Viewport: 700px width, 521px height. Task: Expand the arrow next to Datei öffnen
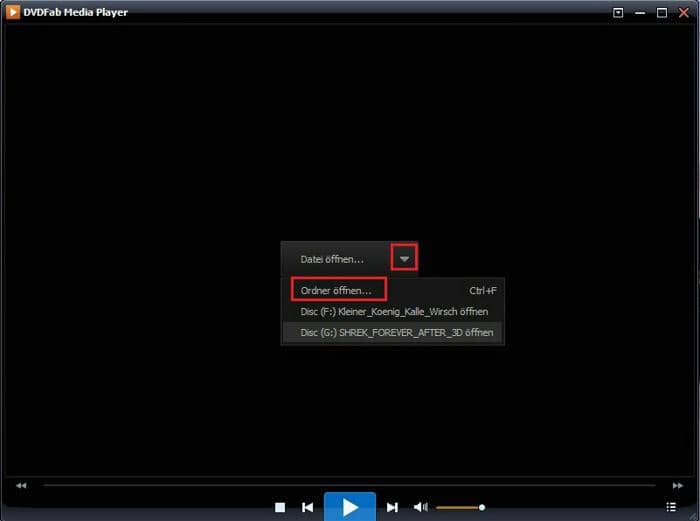404,258
